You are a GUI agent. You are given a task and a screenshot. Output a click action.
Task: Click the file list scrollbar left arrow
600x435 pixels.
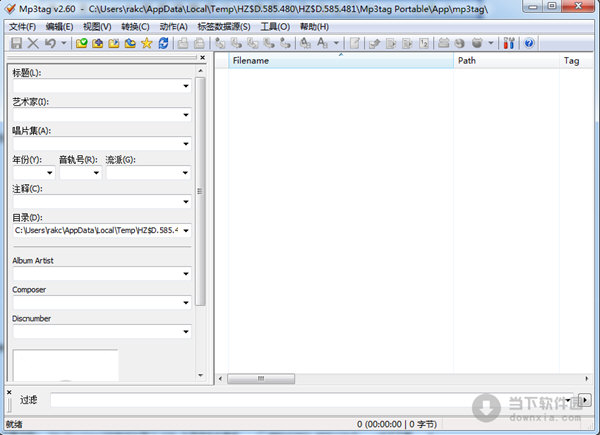[220, 379]
